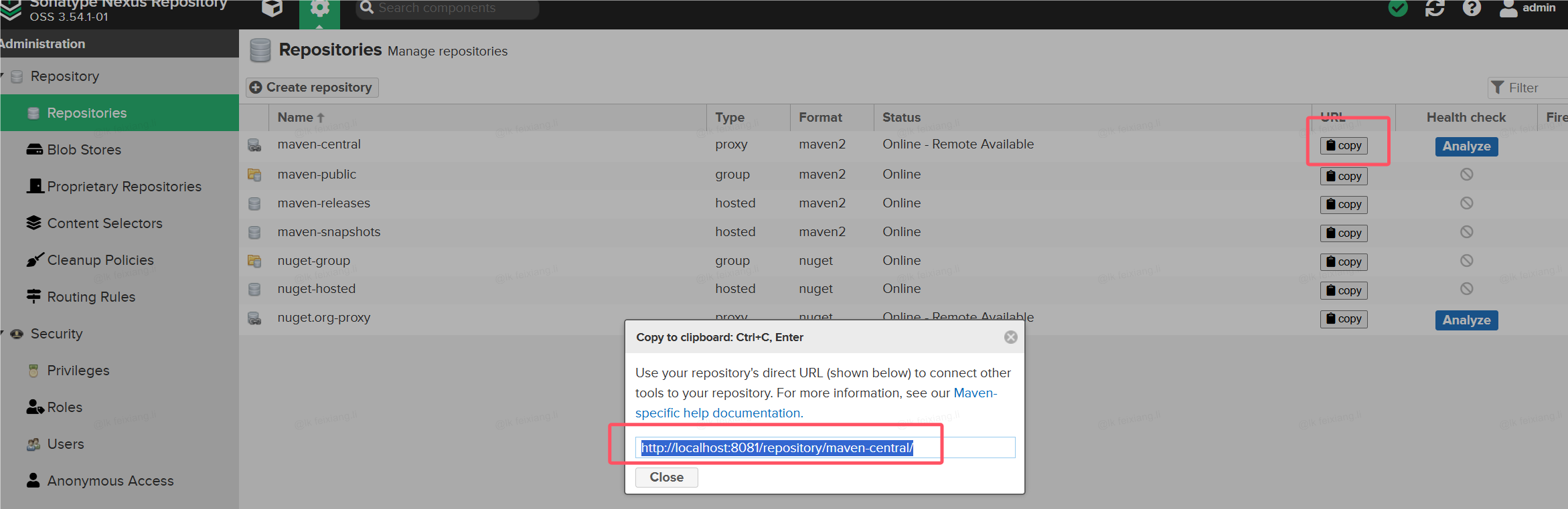The height and width of the screenshot is (509, 1568).
Task: Analyze health check for nuget.org-proxy
Action: point(1466,320)
